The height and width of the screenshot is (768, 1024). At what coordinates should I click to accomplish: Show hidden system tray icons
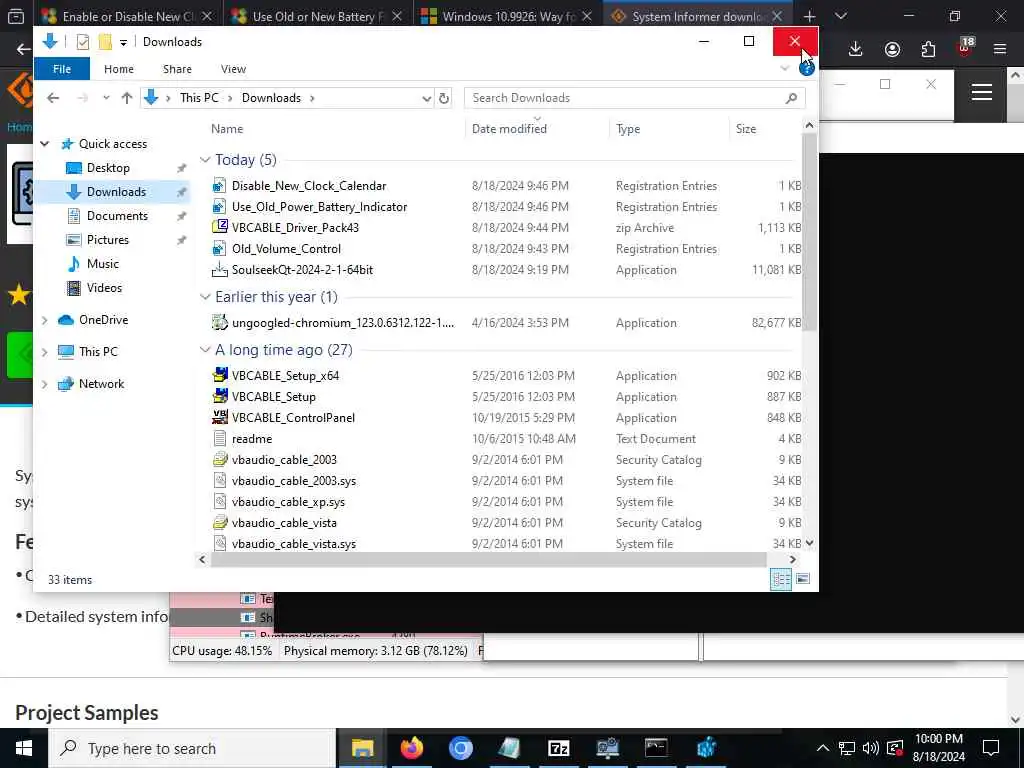pos(823,748)
